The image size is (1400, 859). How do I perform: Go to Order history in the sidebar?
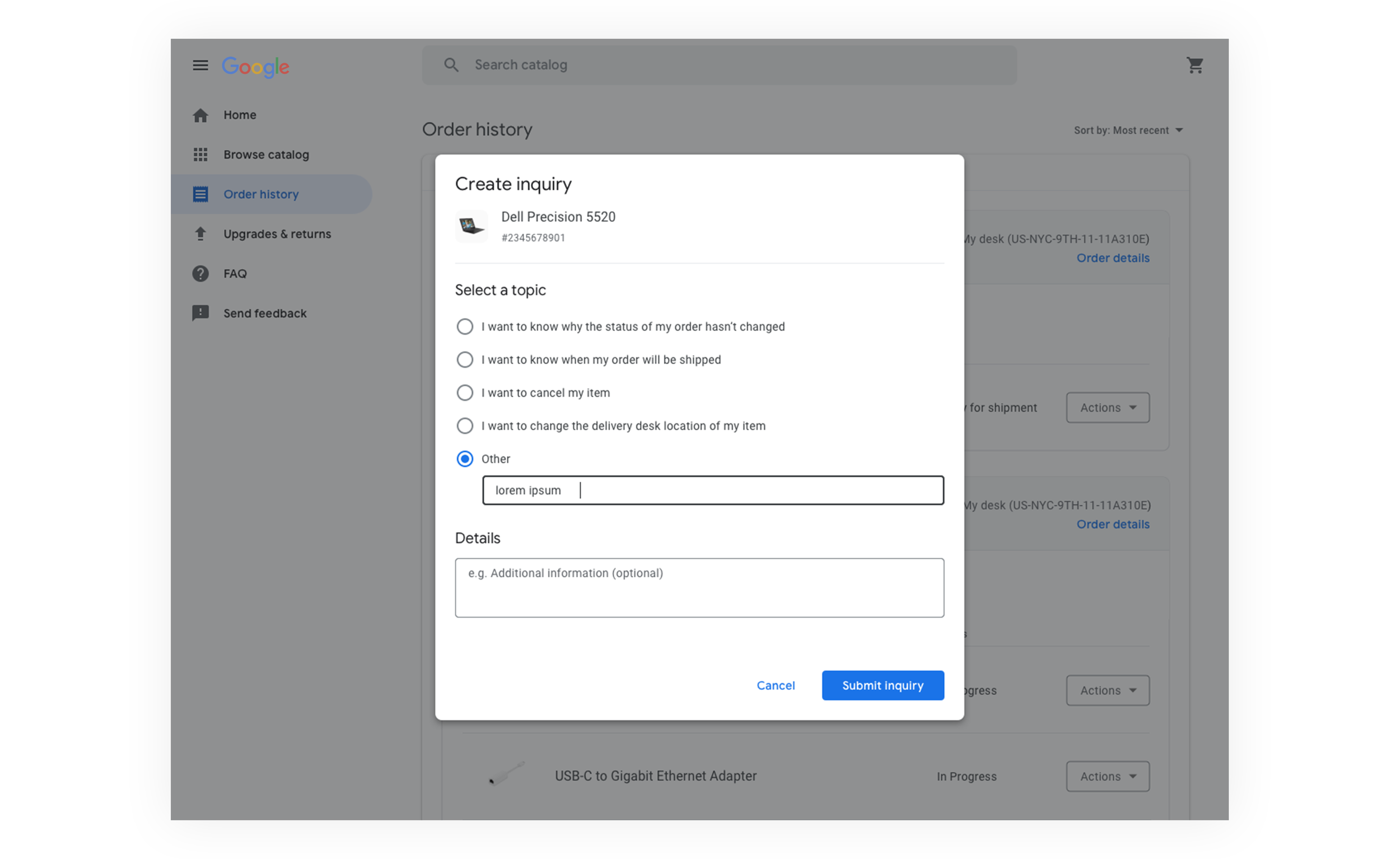point(261,194)
